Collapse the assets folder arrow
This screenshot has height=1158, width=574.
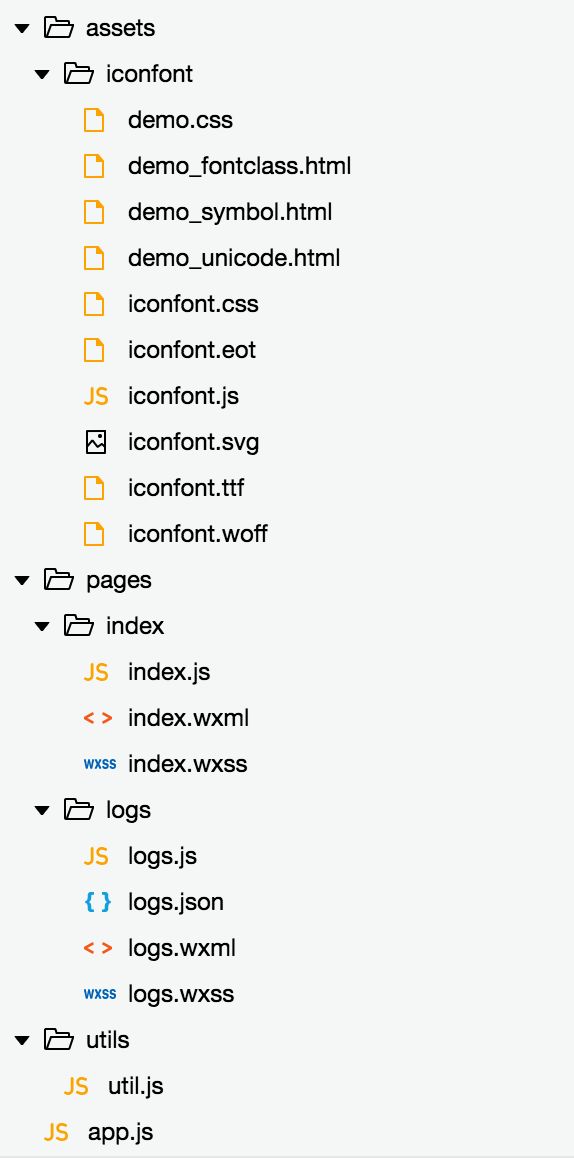22,29
